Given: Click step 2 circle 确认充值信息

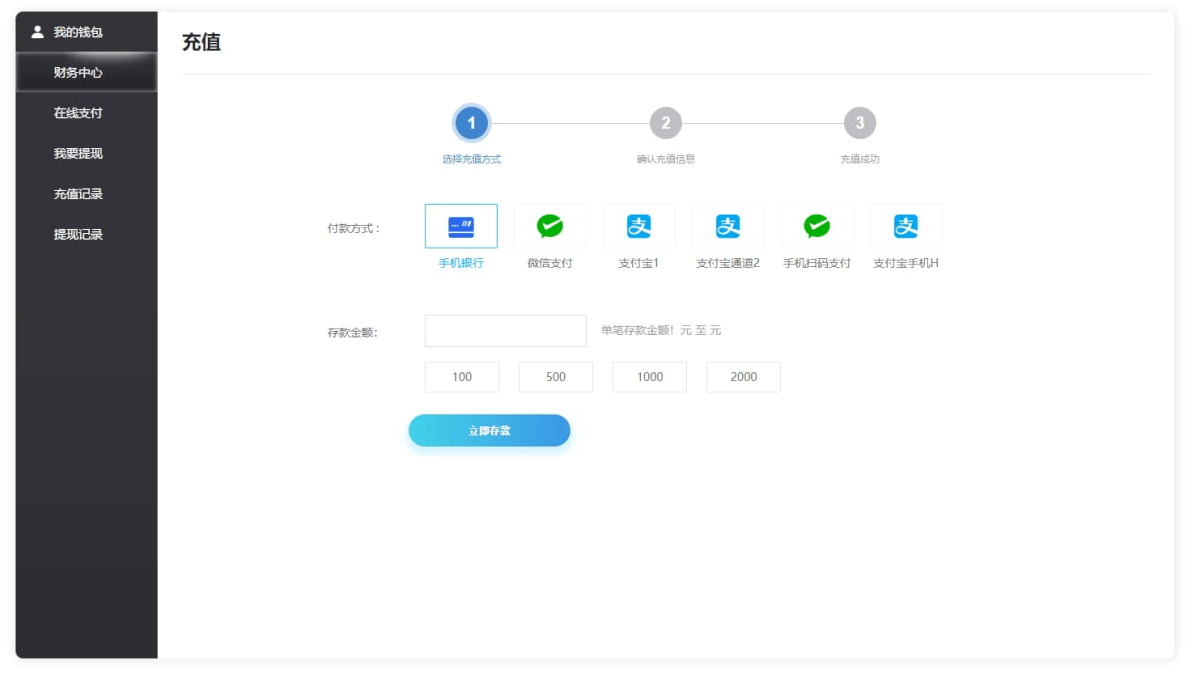Looking at the screenshot, I should click(666, 123).
